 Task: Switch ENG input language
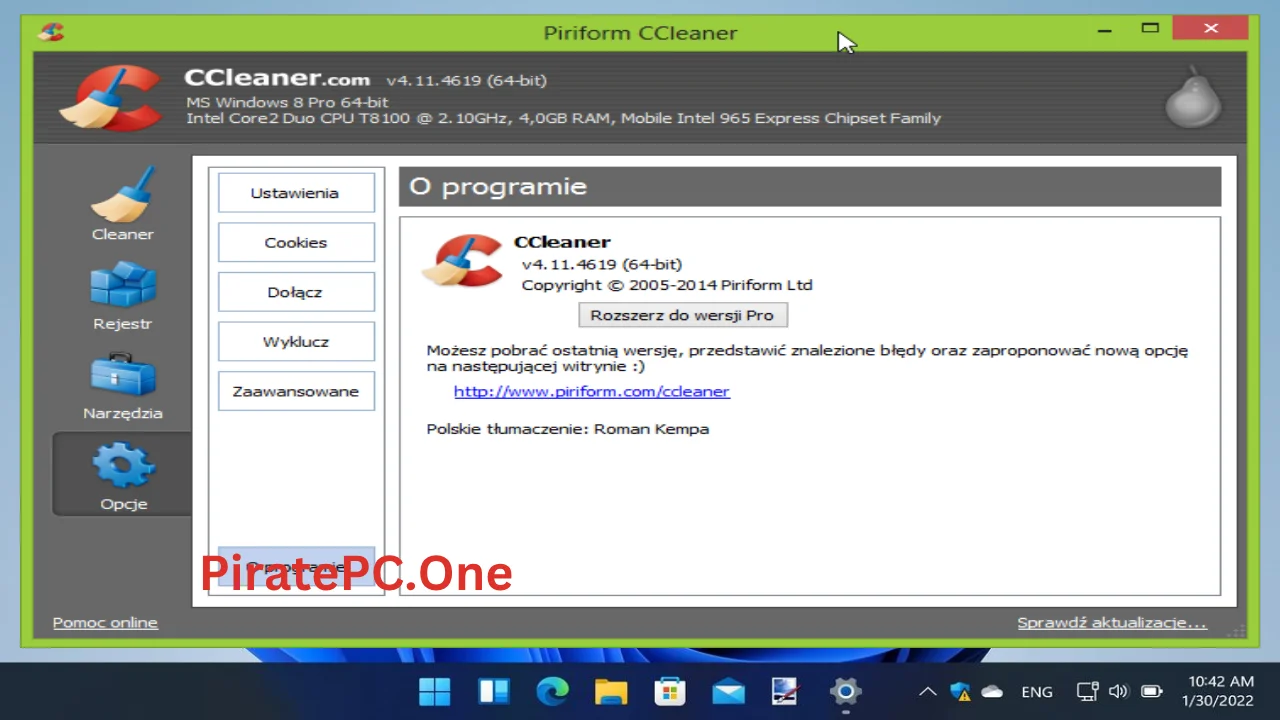[1037, 691]
